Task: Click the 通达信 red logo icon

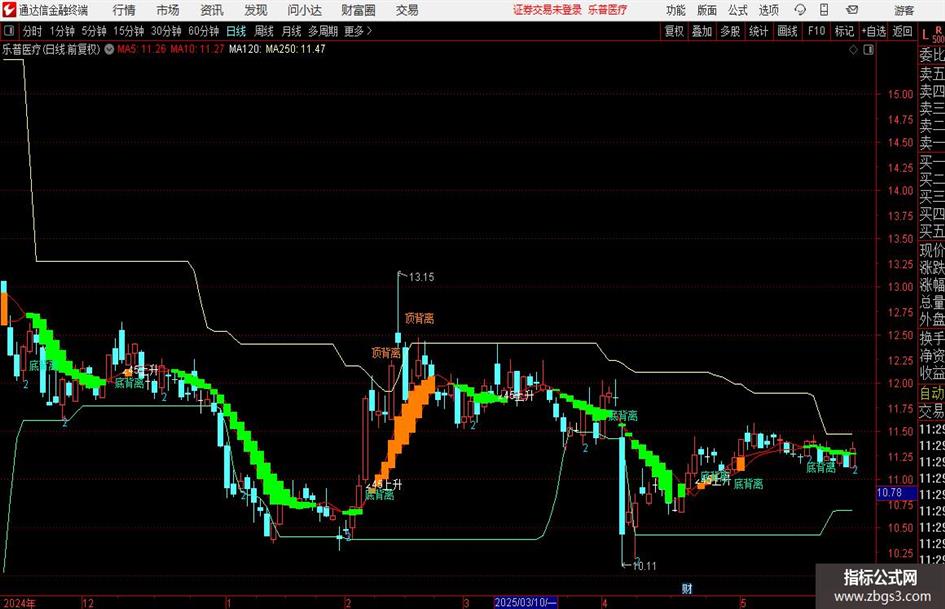Action: point(8,10)
